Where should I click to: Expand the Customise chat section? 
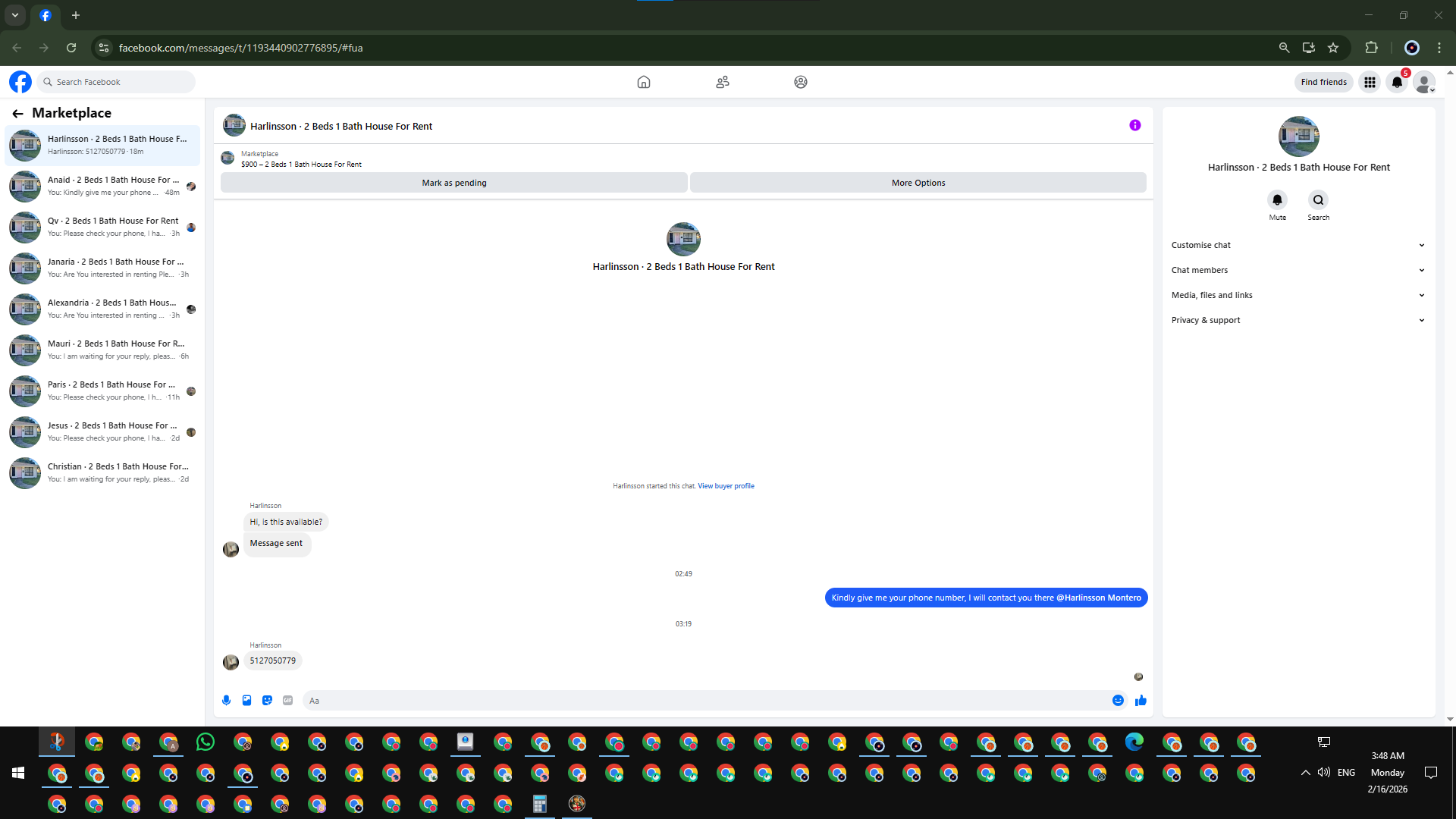1298,245
